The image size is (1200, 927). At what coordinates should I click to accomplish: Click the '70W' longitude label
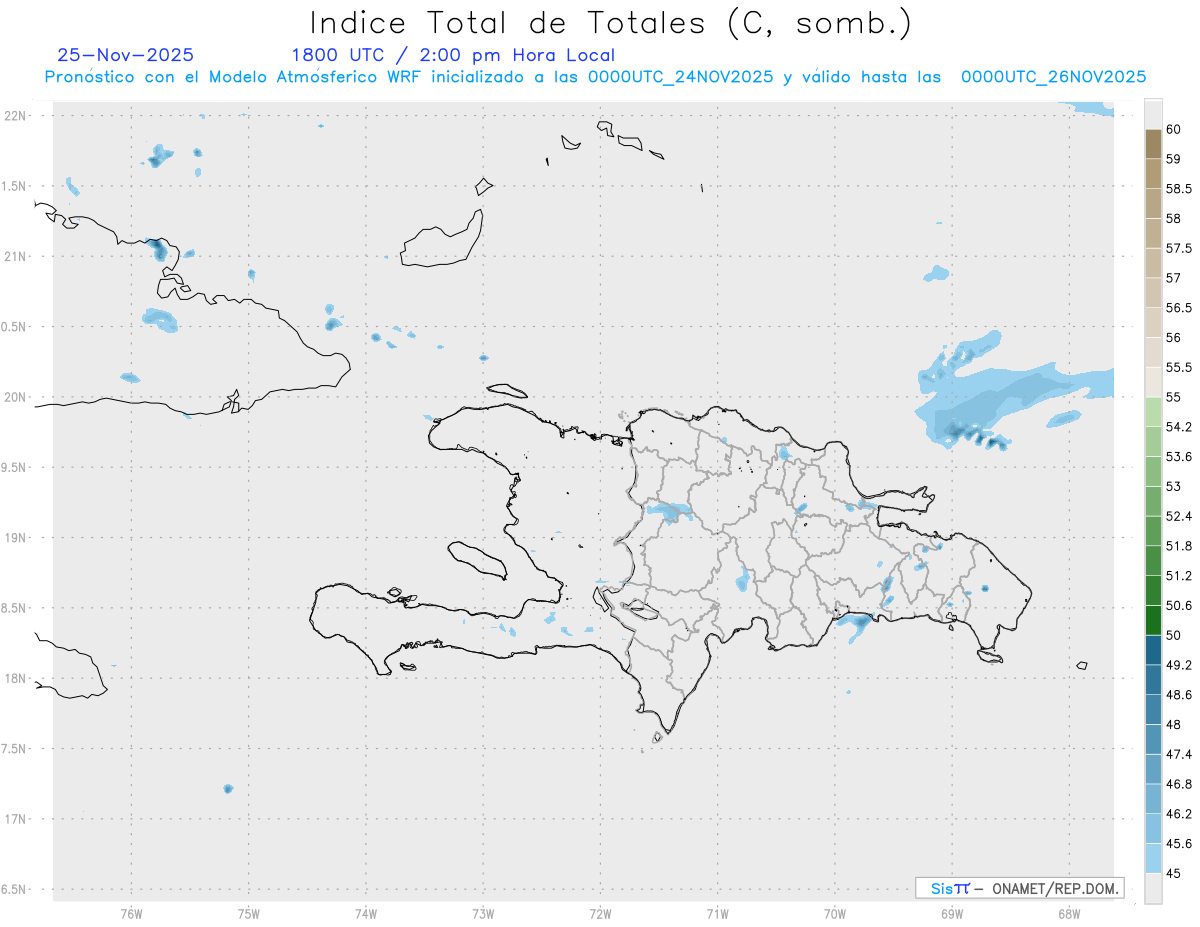pos(834,914)
